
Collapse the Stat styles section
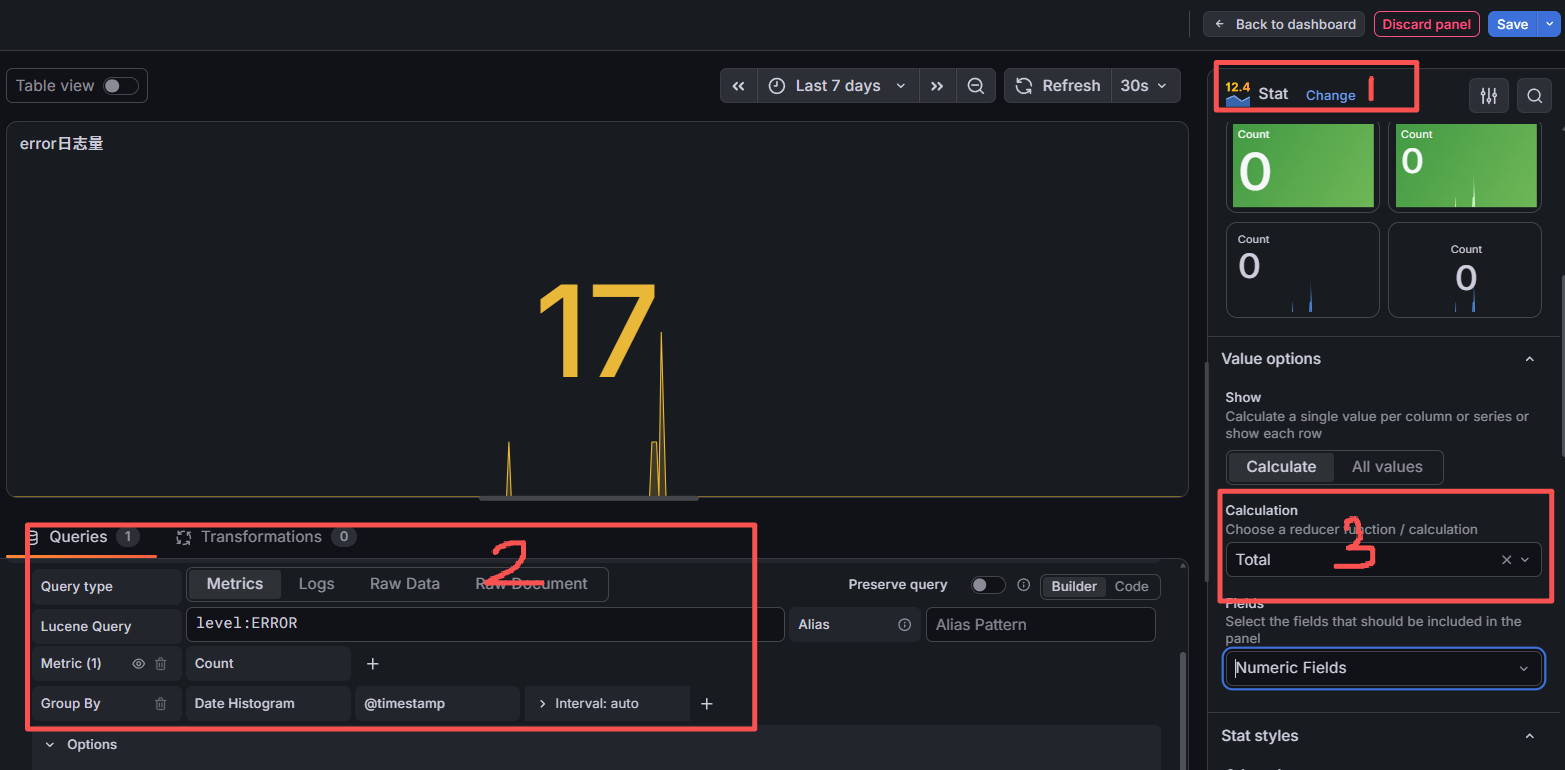pos(1529,736)
